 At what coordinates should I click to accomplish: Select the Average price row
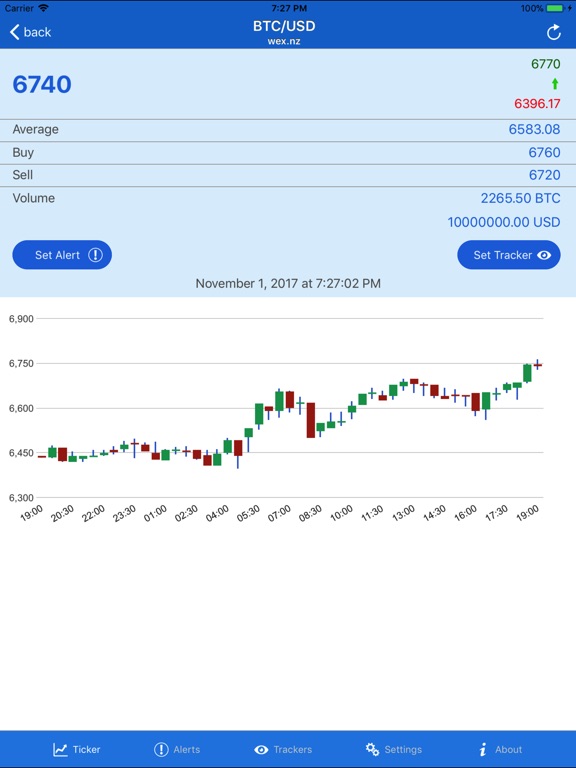coord(288,130)
